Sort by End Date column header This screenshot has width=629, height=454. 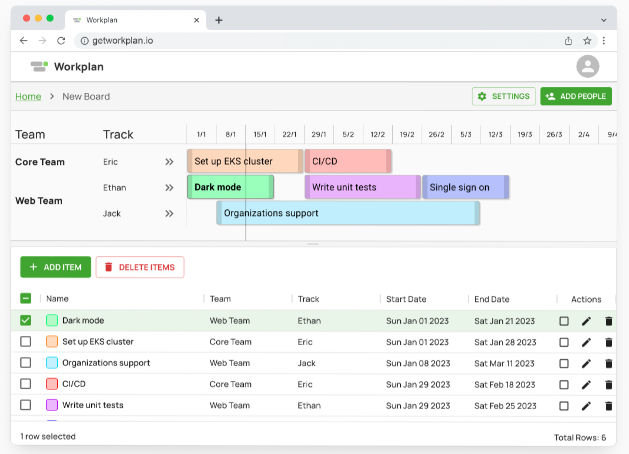point(492,299)
